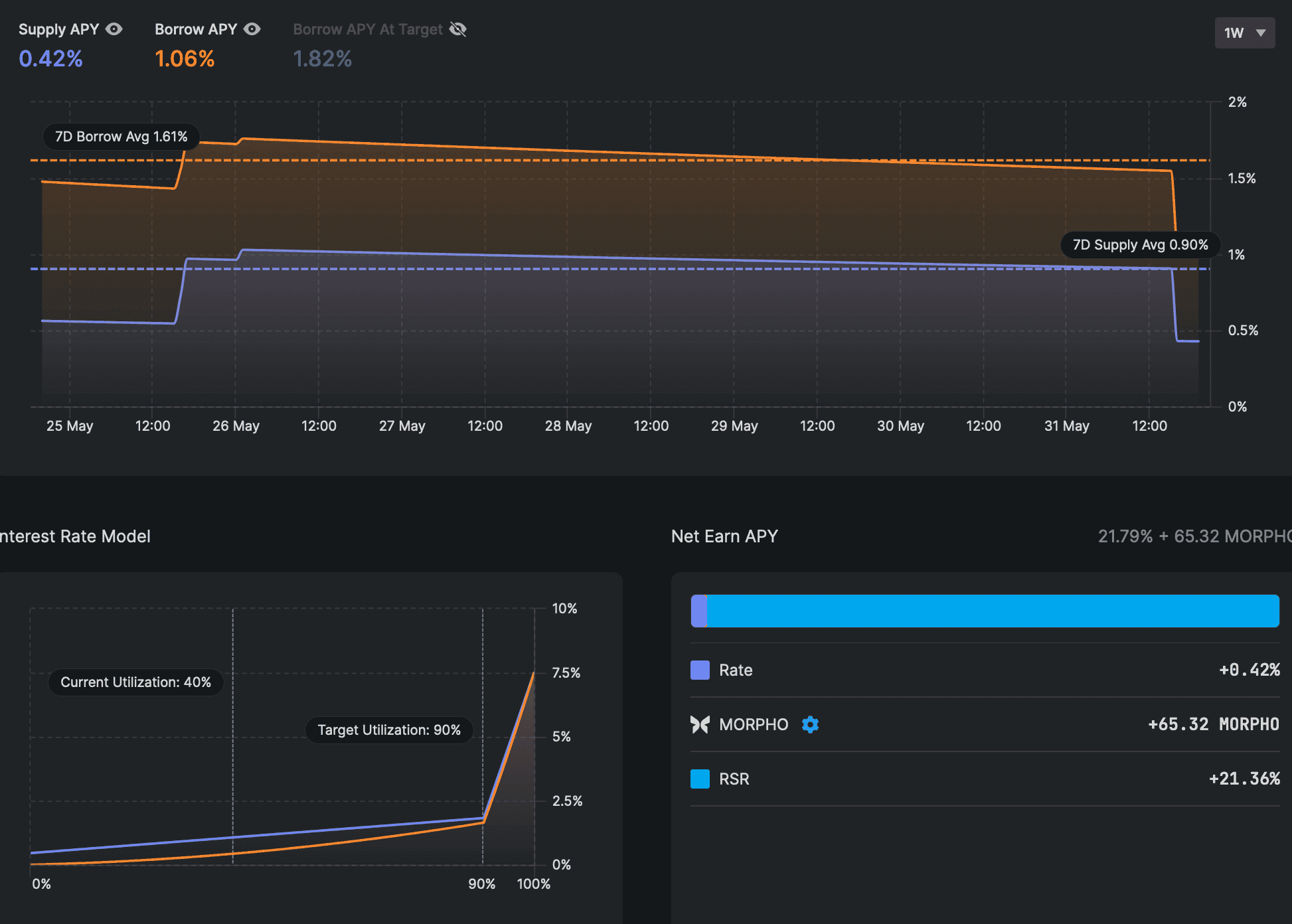Click the dropdown arrow next to 1W
1292x924 pixels.
click(x=1261, y=33)
